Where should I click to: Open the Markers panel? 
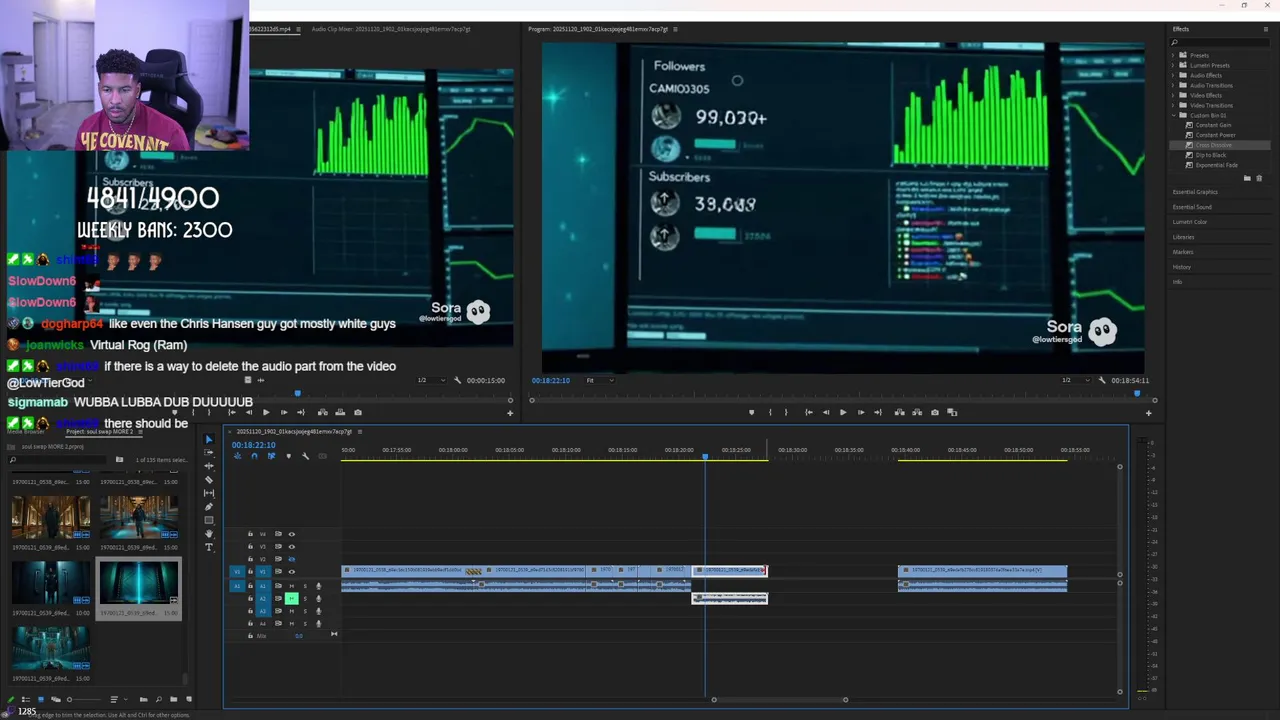1183,252
